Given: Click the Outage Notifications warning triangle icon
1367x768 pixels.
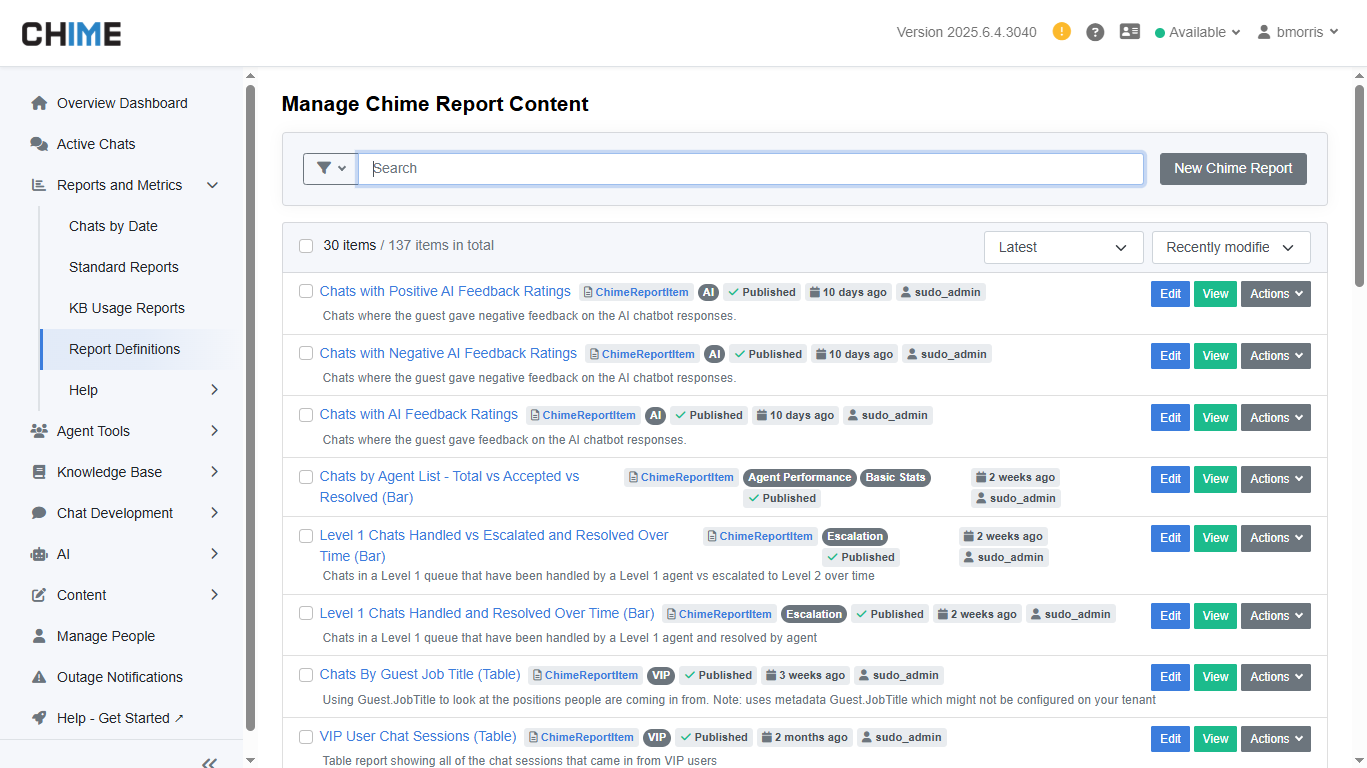Looking at the screenshot, I should pos(39,677).
